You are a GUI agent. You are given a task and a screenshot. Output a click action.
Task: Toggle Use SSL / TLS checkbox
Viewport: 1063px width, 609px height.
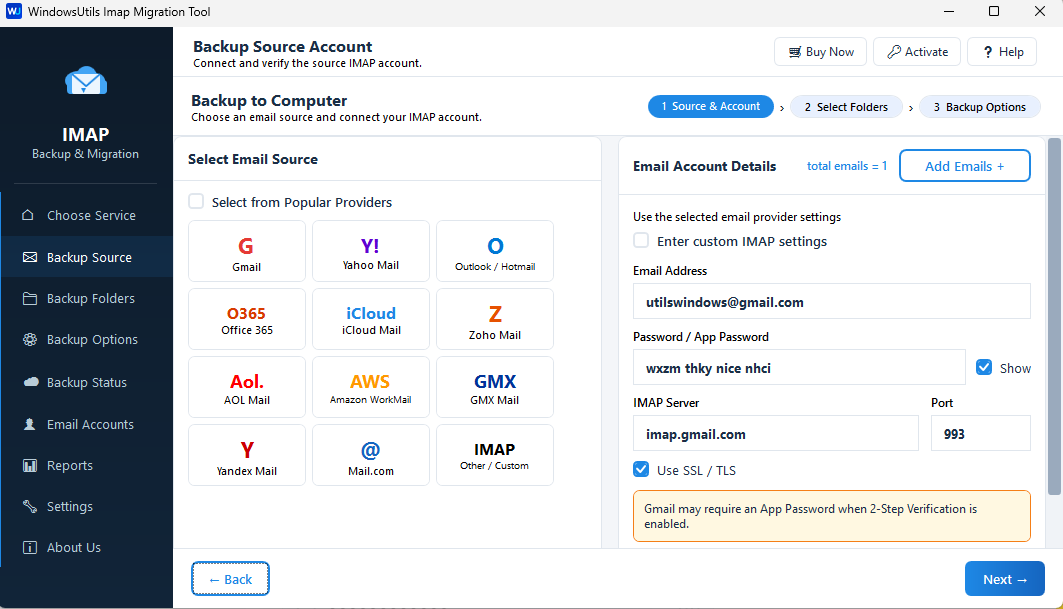pyautogui.click(x=641, y=469)
